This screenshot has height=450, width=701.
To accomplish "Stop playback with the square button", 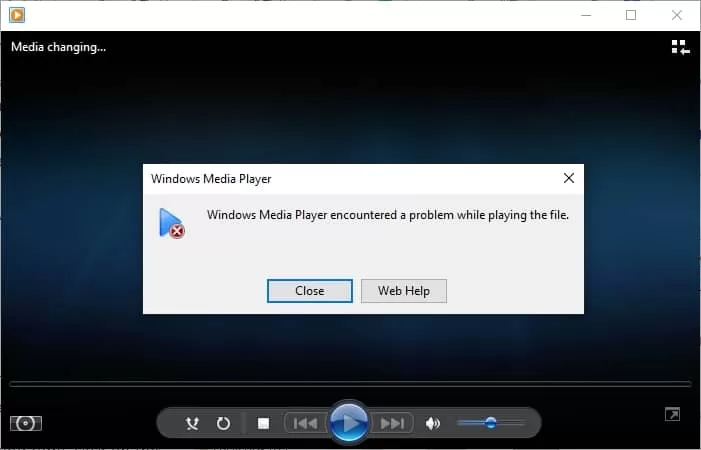I will pyautogui.click(x=263, y=423).
